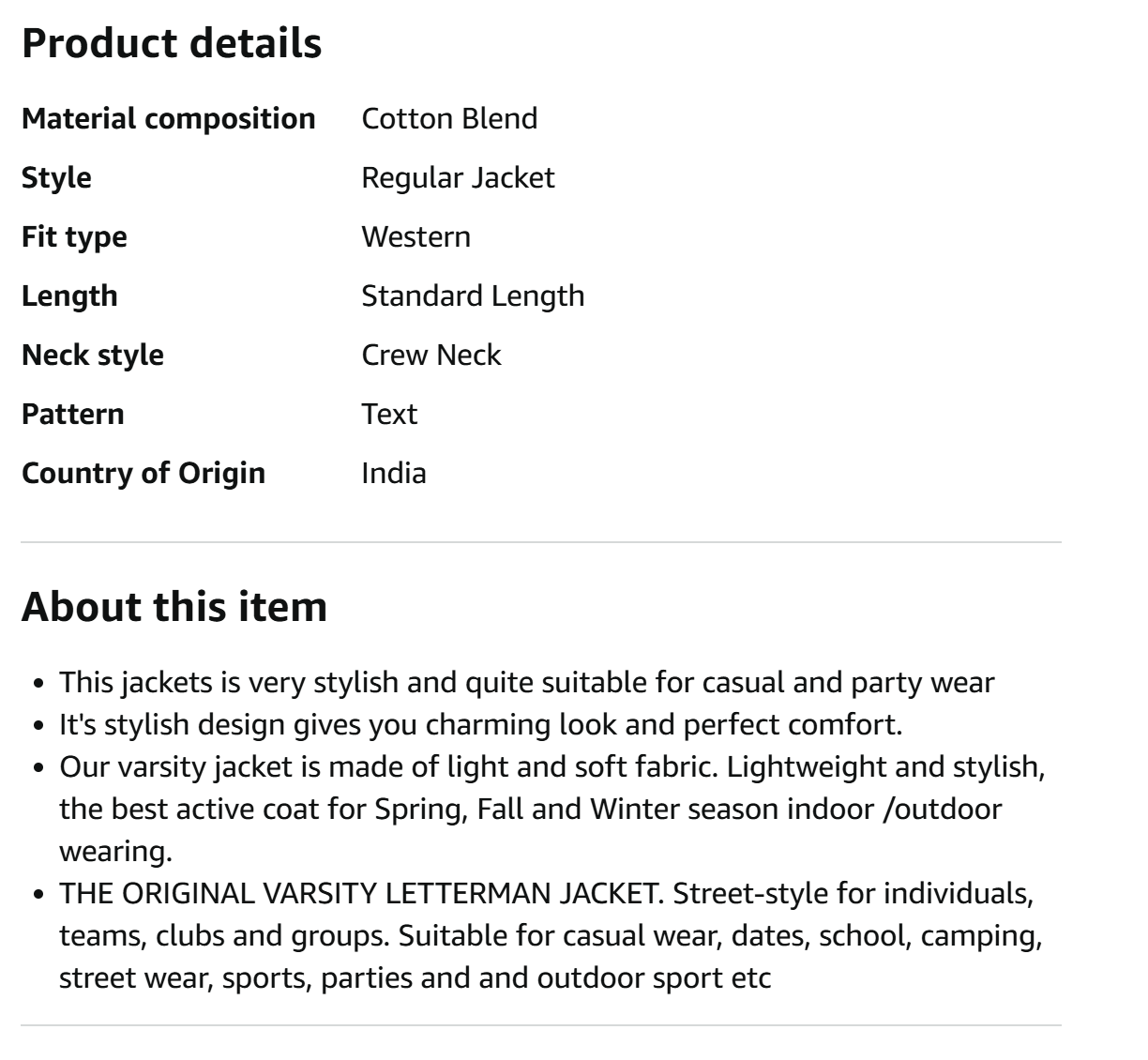Click the "Product details" heading
1148x1060 pixels.
click(x=172, y=43)
